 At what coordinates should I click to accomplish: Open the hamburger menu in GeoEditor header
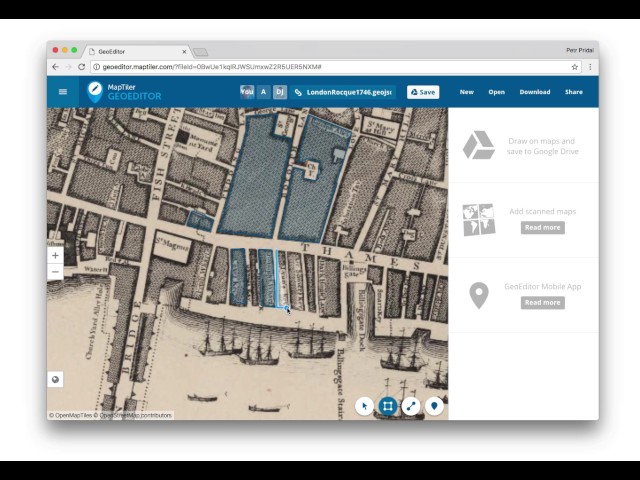pos(63,92)
